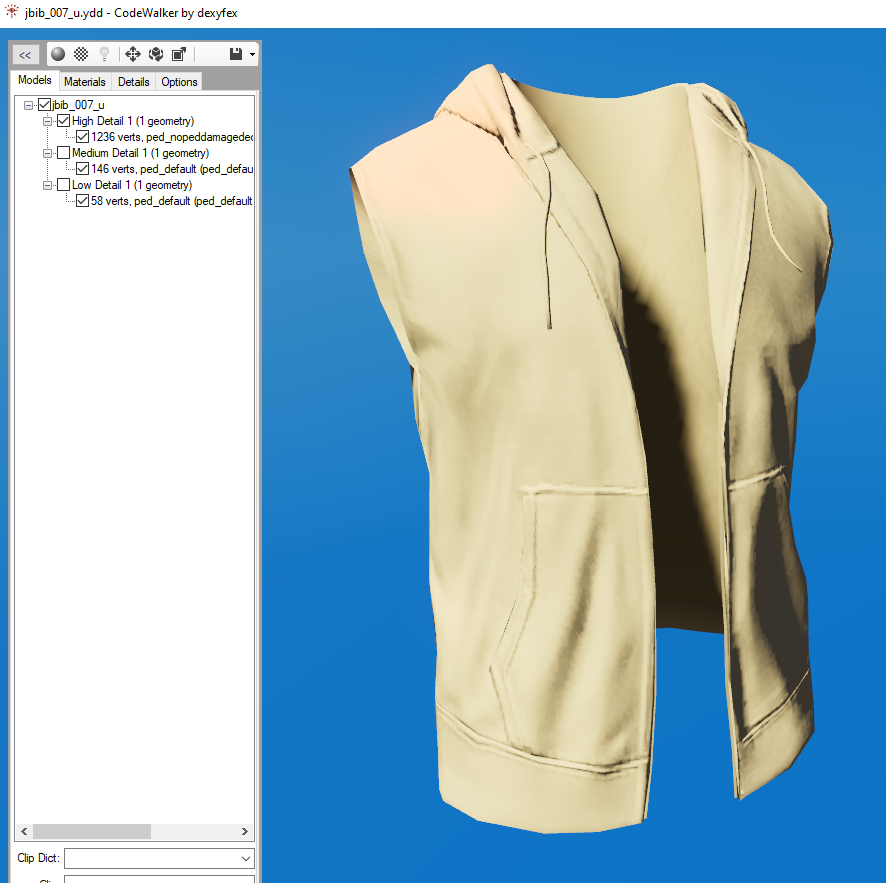
Task: Open the save button dropdown arrow
Action: [252, 55]
